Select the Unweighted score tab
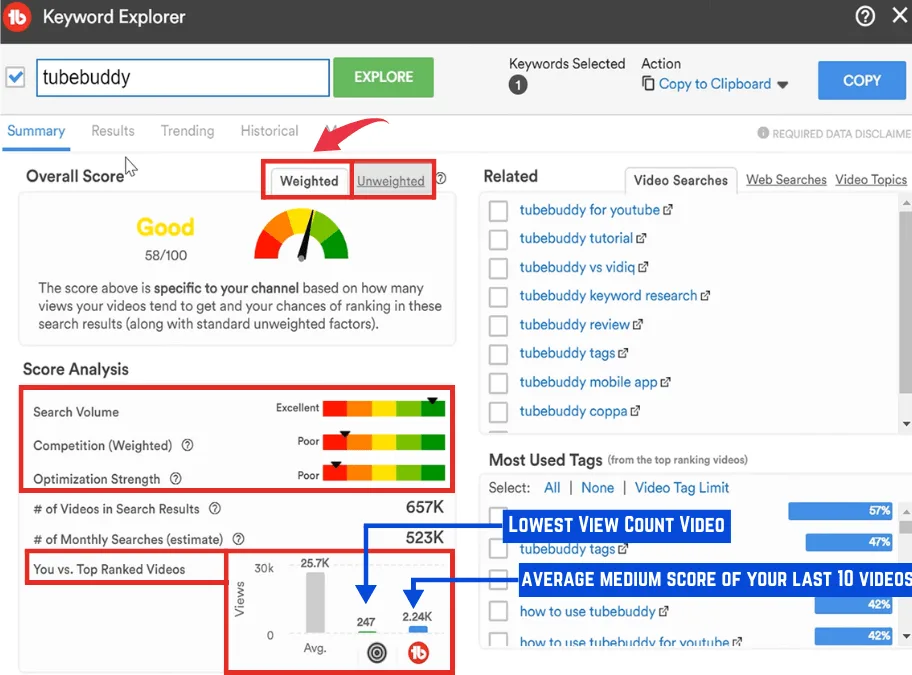The width and height of the screenshot is (912, 675). (391, 181)
